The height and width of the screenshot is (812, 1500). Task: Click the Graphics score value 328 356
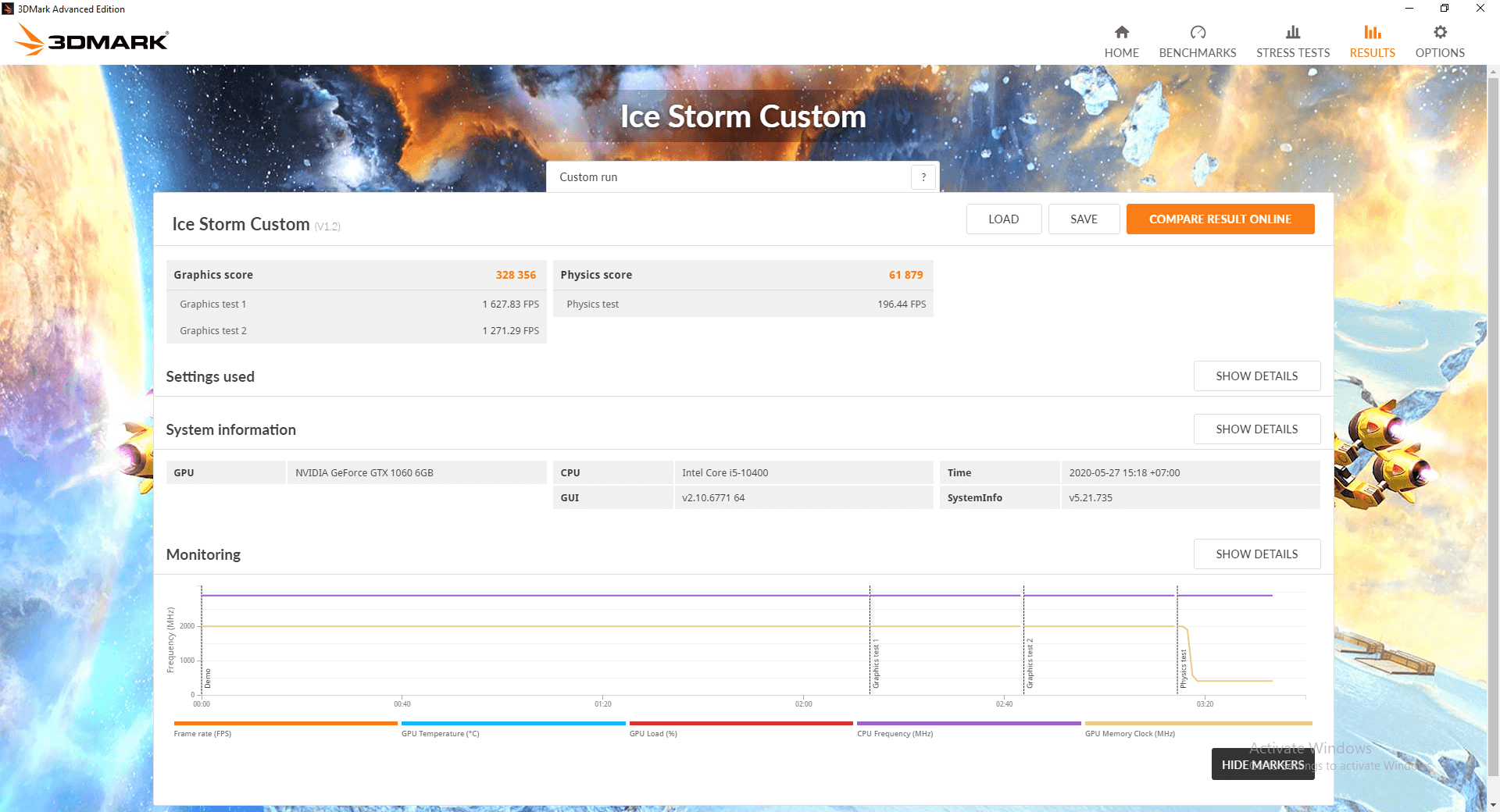coord(516,275)
